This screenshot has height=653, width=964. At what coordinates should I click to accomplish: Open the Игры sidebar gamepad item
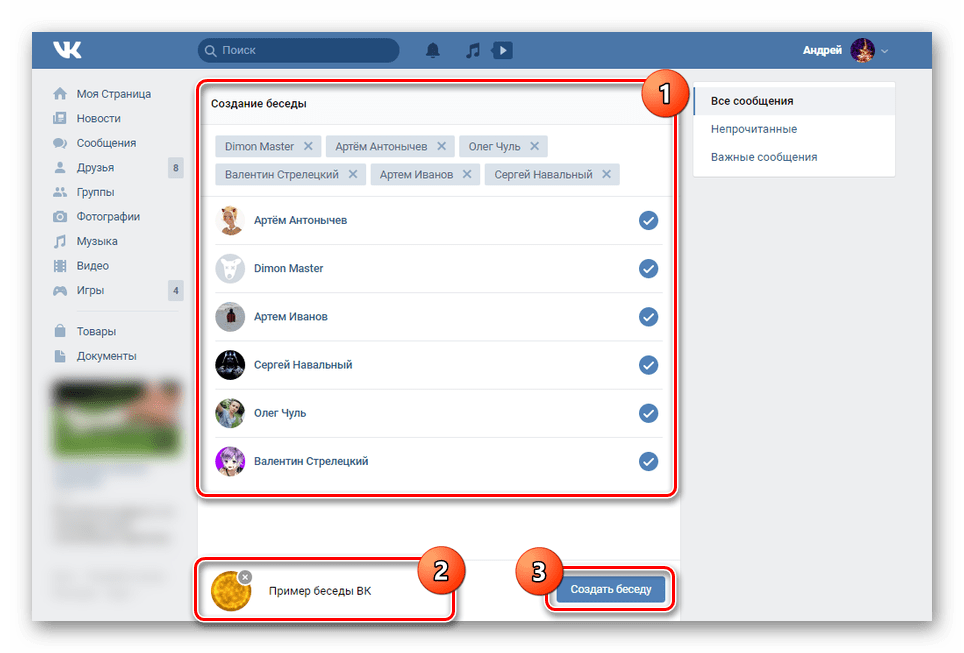[90, 290]
